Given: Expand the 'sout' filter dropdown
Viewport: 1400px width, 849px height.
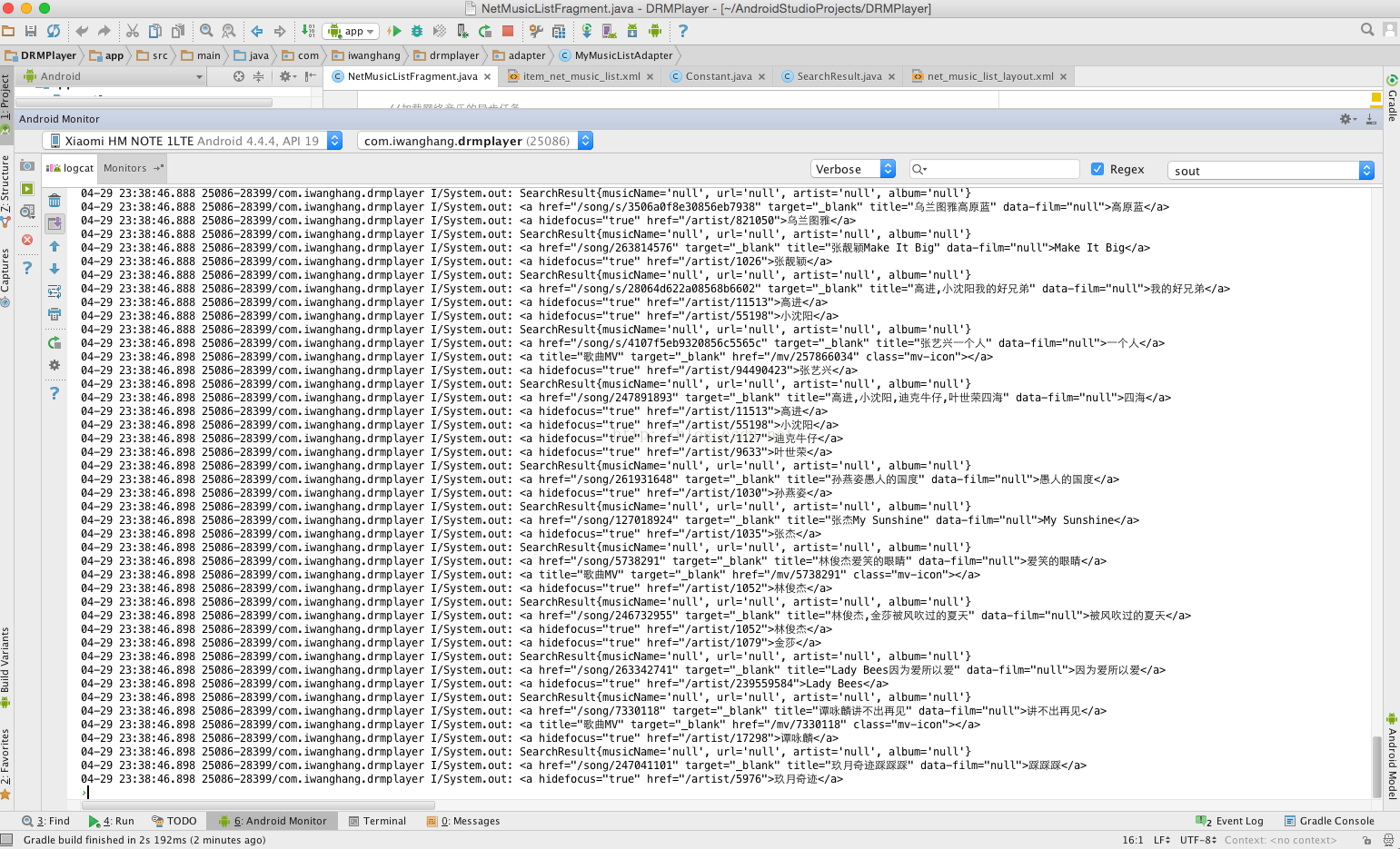Looking at the screenshot, I should [1365, 171].
